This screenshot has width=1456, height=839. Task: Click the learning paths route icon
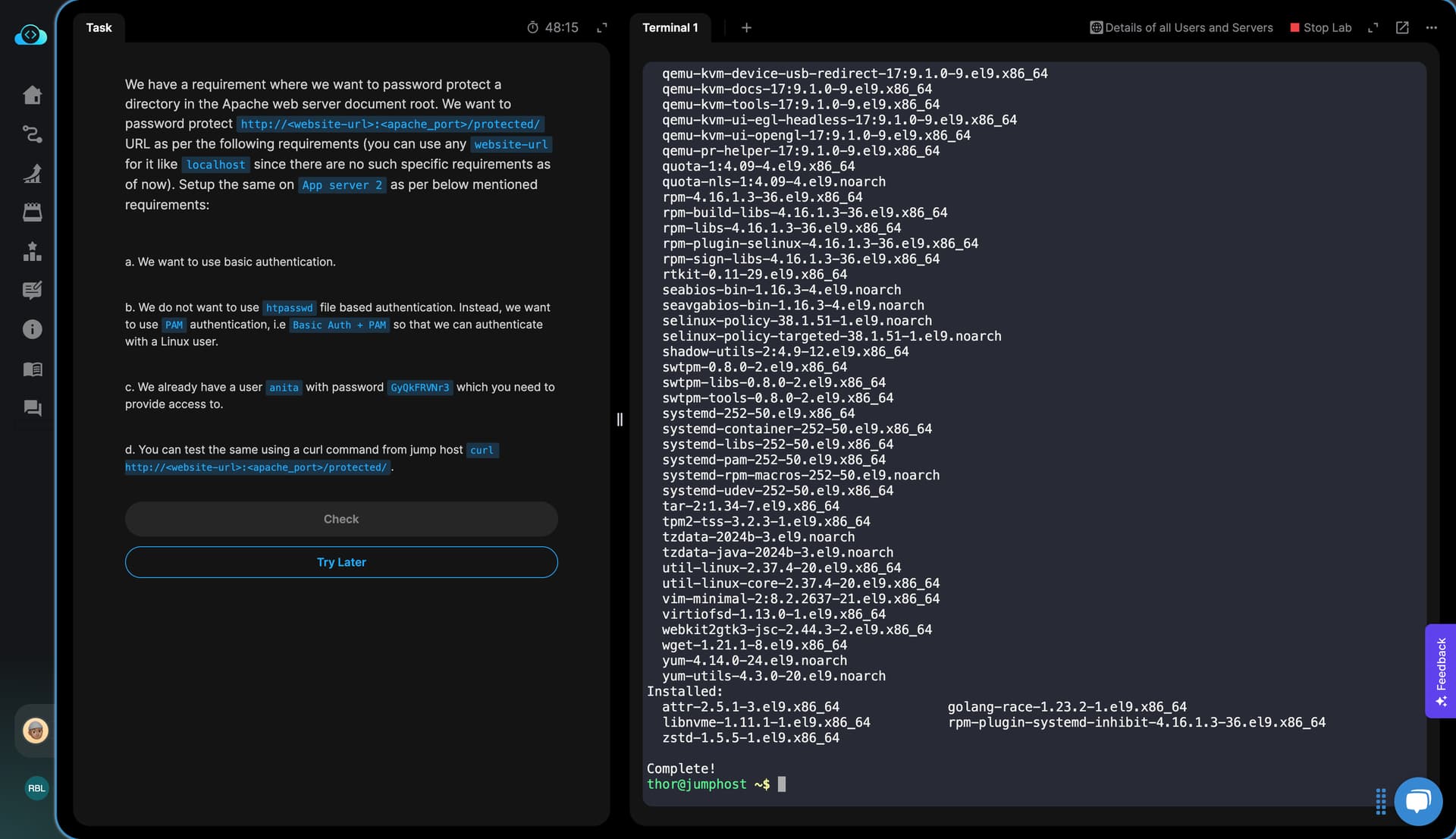(32, 134)
